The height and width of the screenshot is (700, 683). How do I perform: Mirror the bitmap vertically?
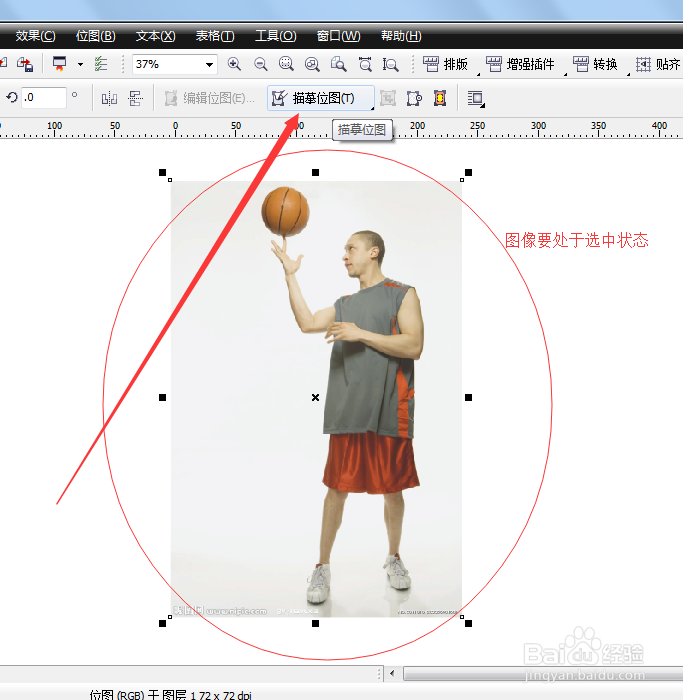click(x=135, y=98)
